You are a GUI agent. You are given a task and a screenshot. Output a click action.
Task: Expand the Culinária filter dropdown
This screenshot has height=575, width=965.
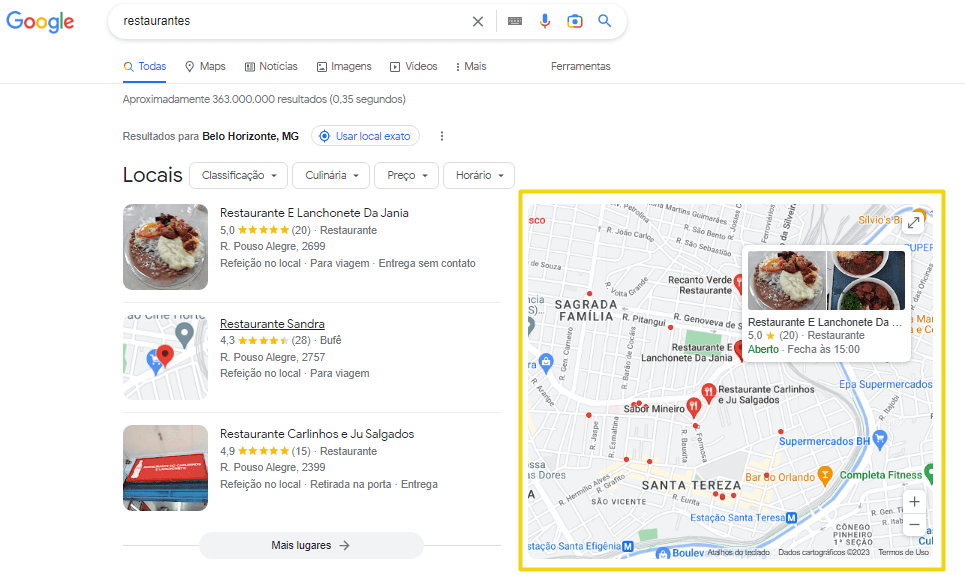[x=331, y=175]
